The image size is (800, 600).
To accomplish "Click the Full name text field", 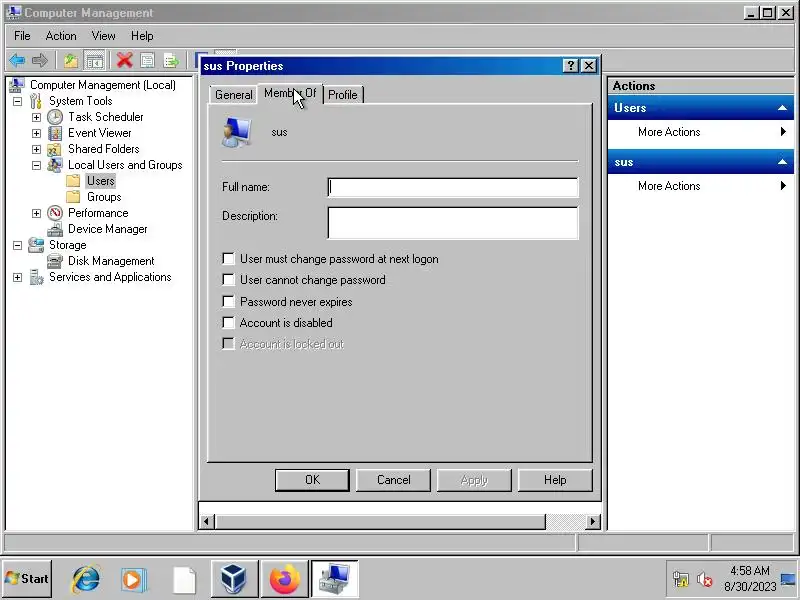I will click(x=453, y=187).
